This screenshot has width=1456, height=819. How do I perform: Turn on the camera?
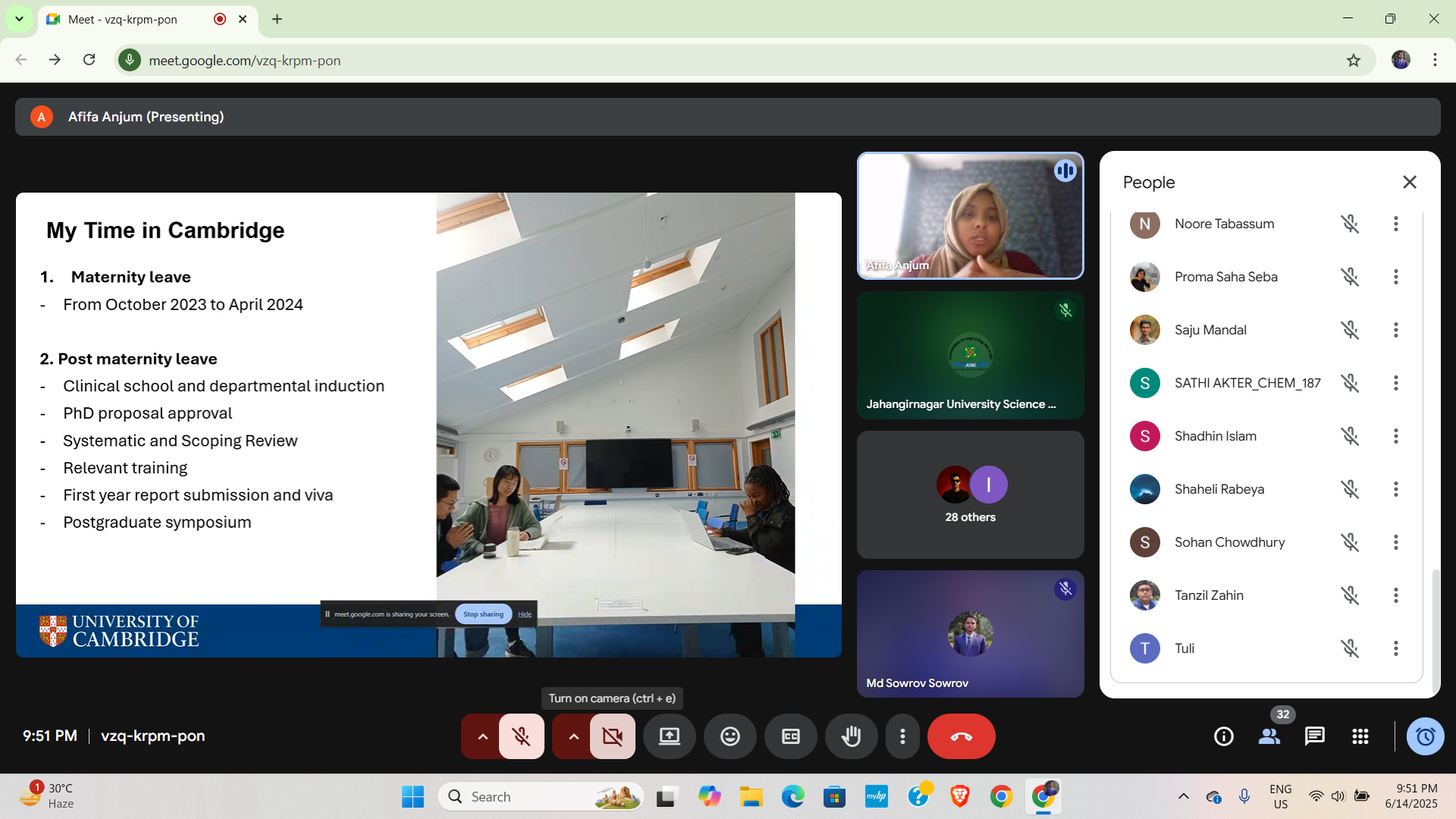(x=612, y=736)
